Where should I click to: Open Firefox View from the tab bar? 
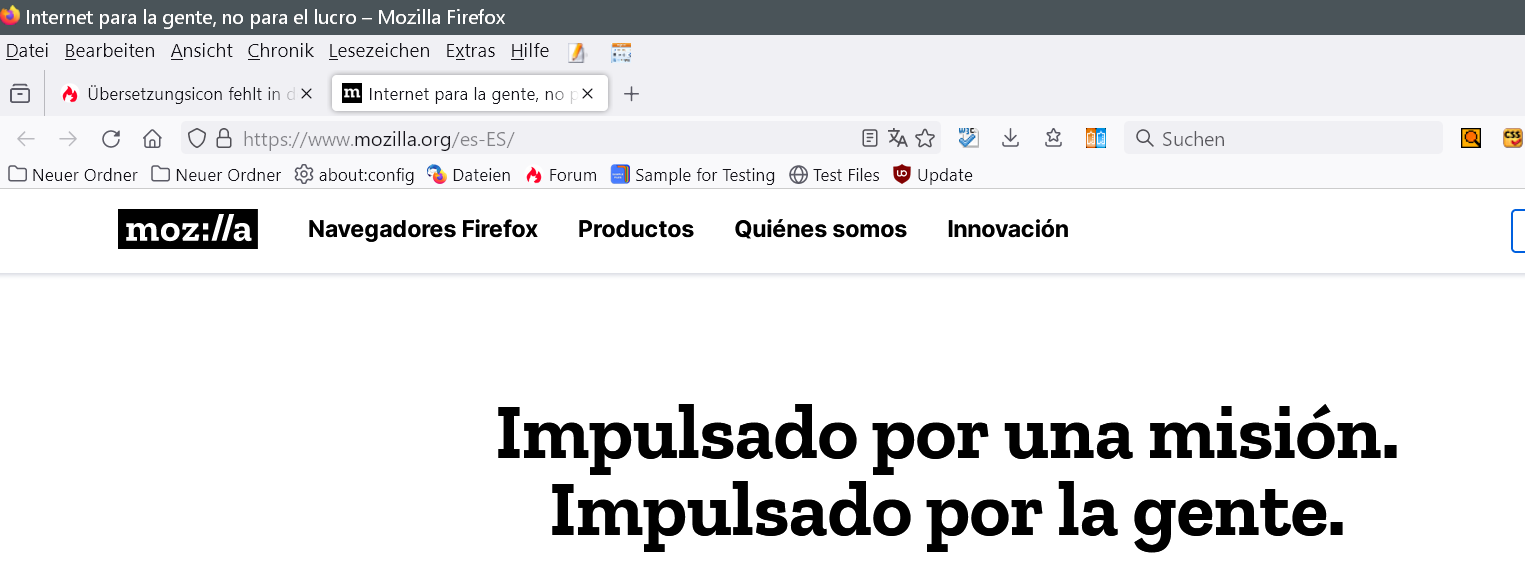click(20, 94)
